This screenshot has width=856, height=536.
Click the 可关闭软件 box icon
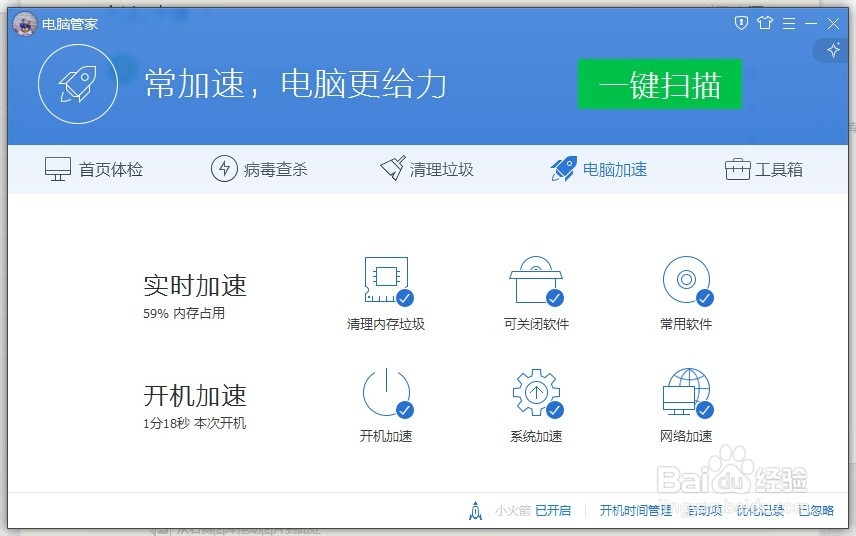click(x=536, y=281)
